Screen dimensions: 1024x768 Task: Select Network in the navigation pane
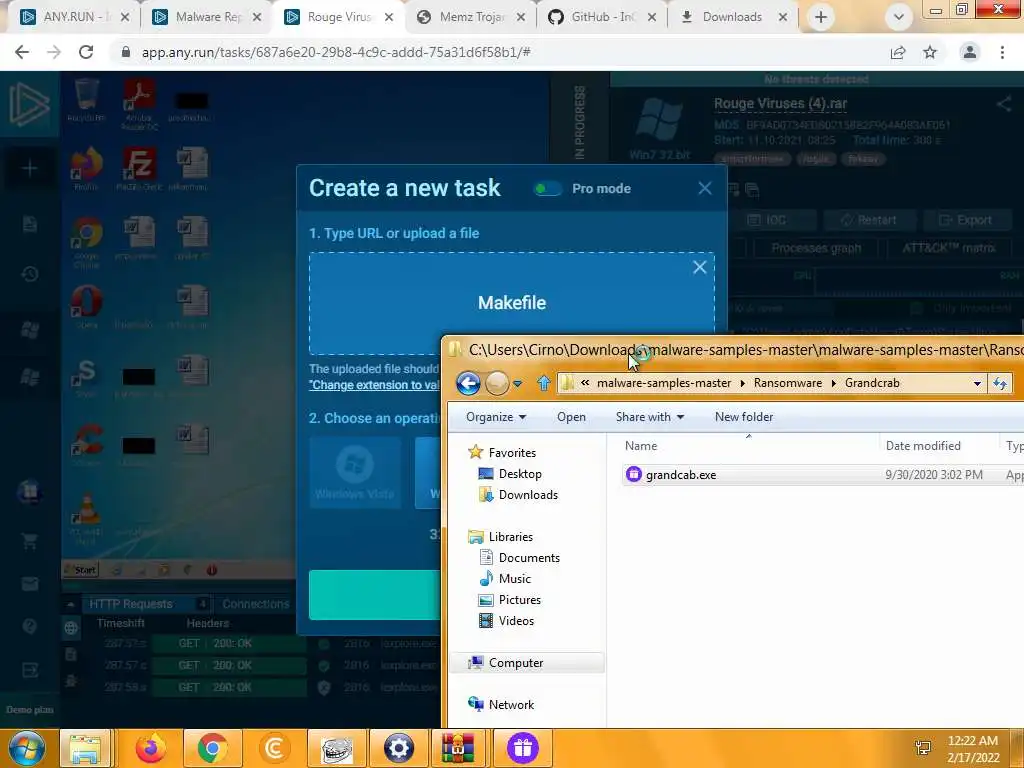pos(511,705)
